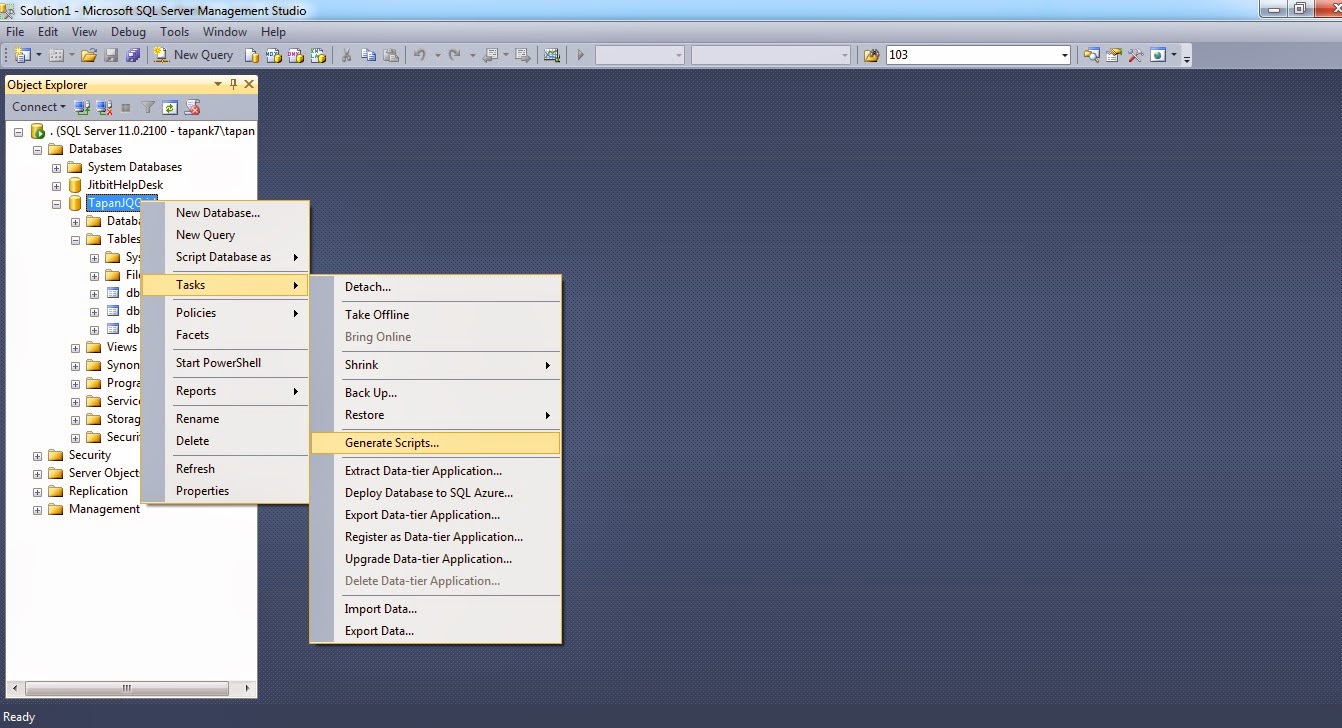This screenshot has width=1342, height=728.
Task: Click the New Query toolbar button
Action: click(194, 55)
